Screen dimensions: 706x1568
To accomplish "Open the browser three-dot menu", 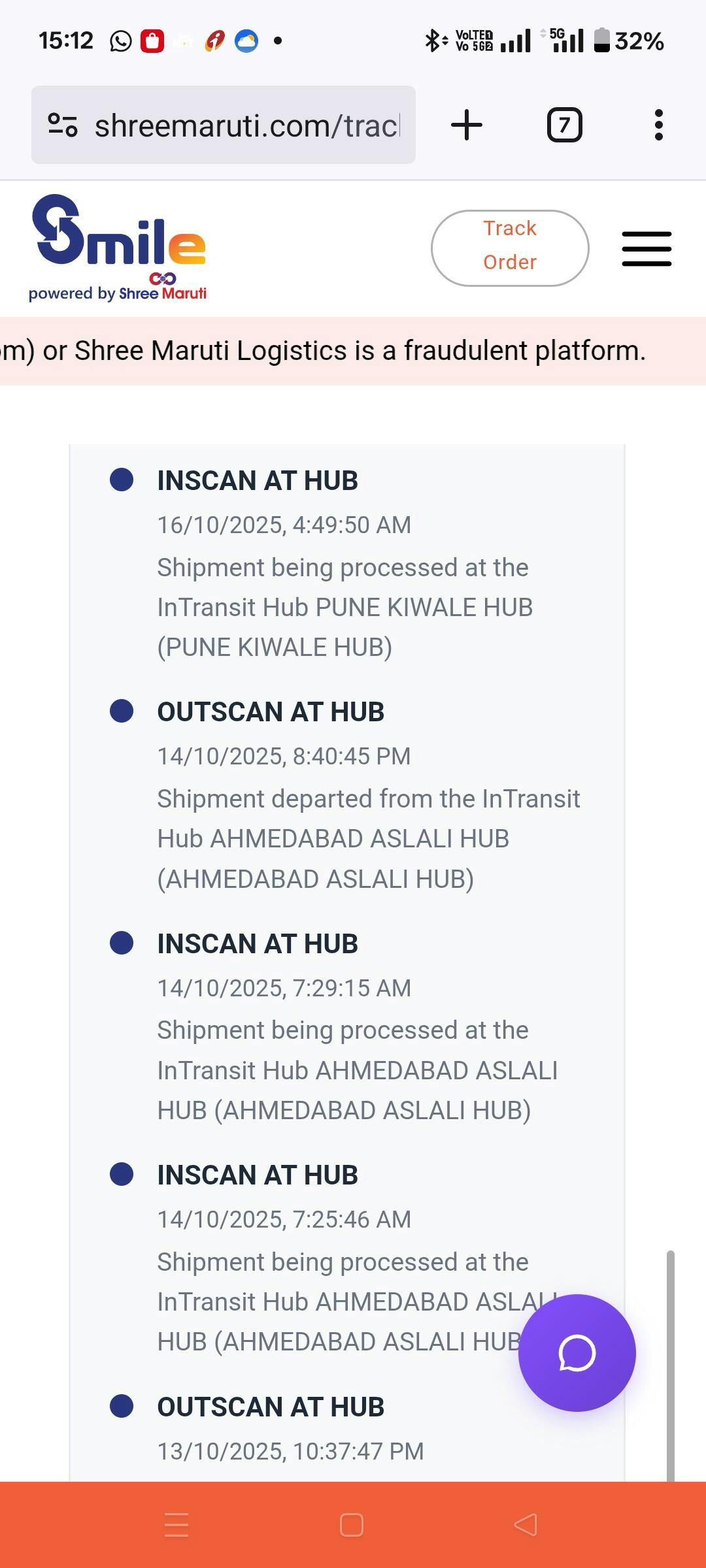I will click(658, 125).
